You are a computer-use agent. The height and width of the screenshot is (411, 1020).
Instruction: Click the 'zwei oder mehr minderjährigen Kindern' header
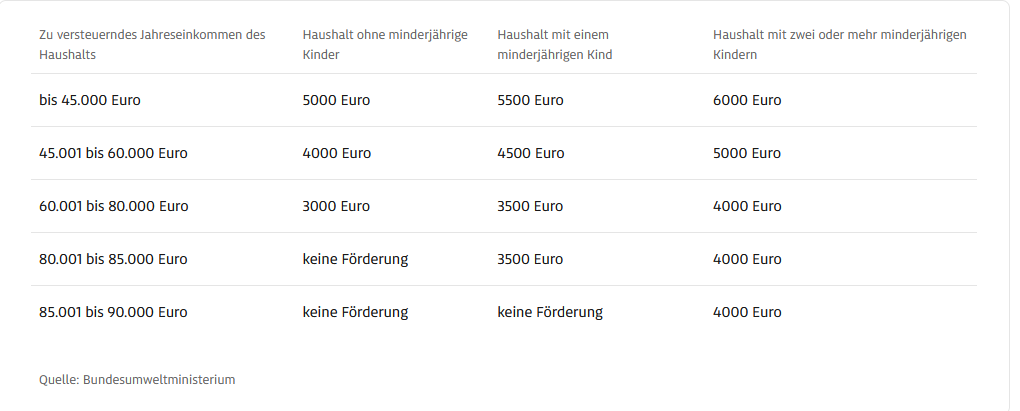pos(839,44)
